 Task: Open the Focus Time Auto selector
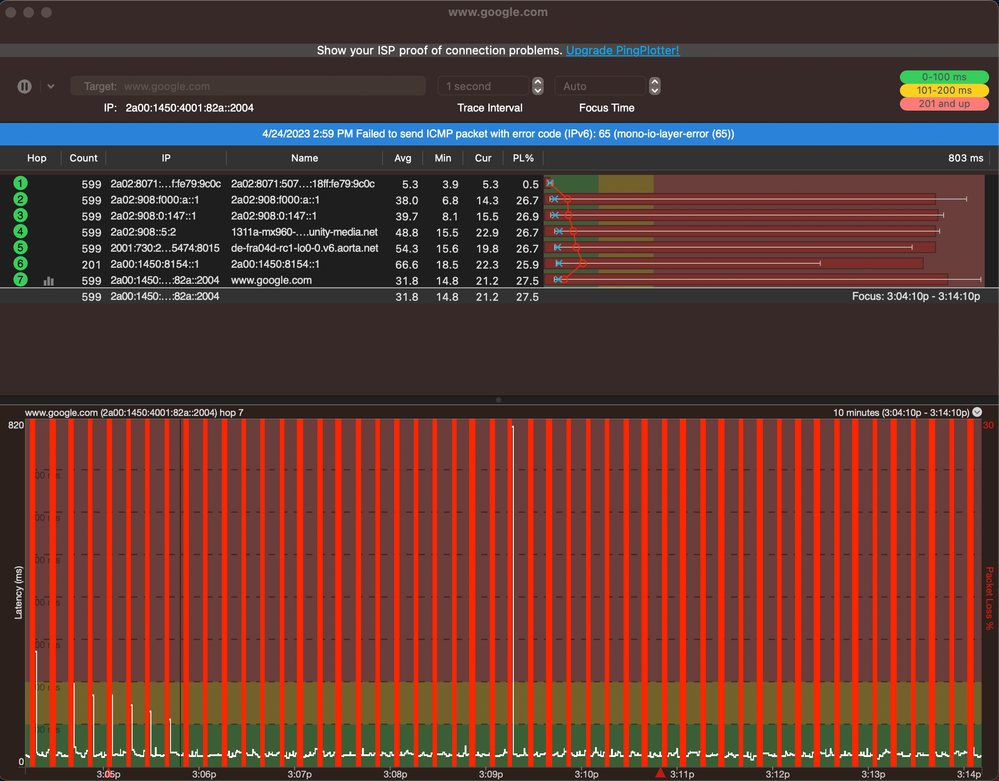pos(655,87)
